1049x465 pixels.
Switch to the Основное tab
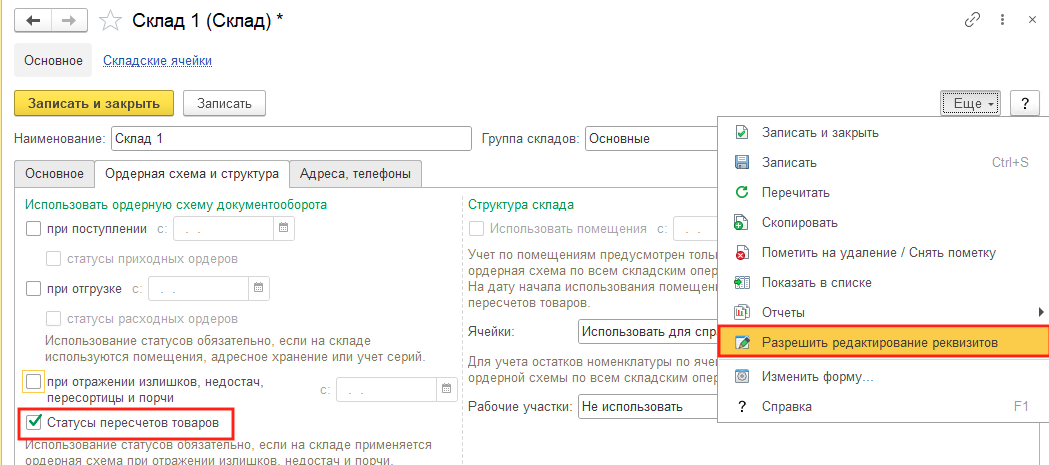[54, 174]
